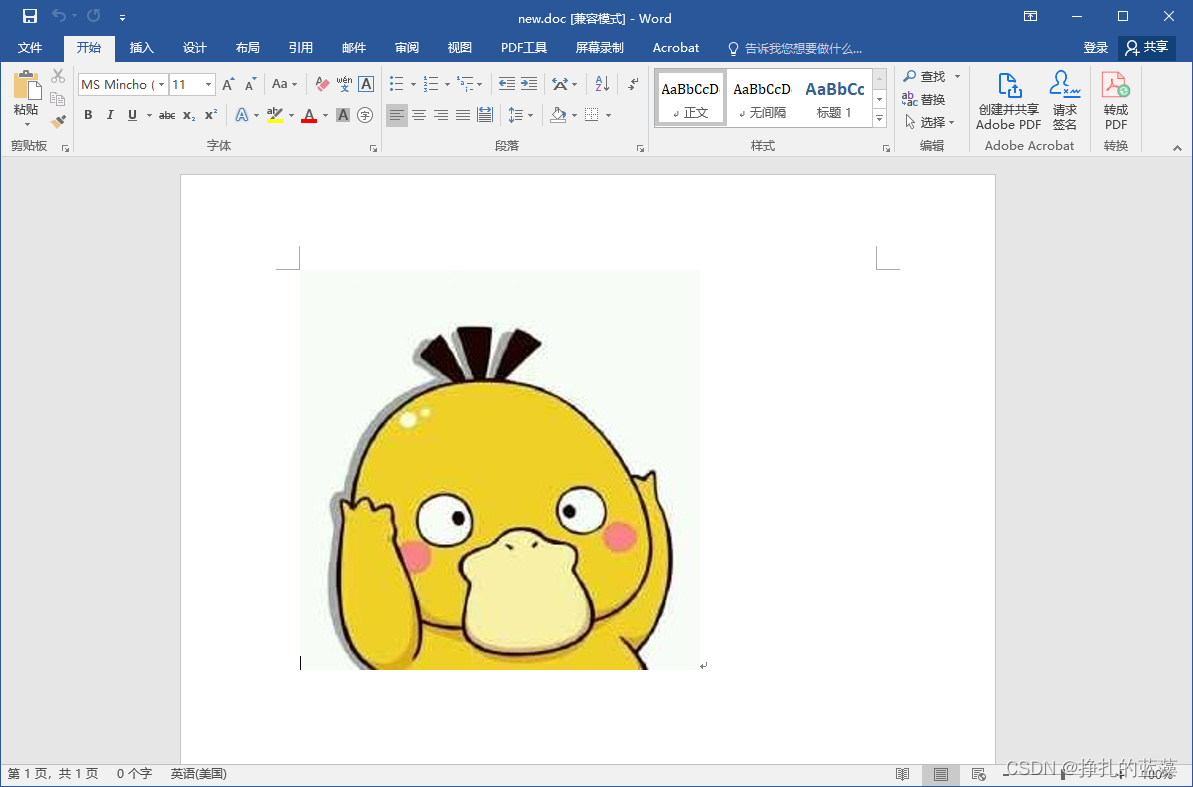Screen dimensions: 1193x787
Task: Open Customize Quick Access Toolbar arrow
Action: (x=122, y=17)
